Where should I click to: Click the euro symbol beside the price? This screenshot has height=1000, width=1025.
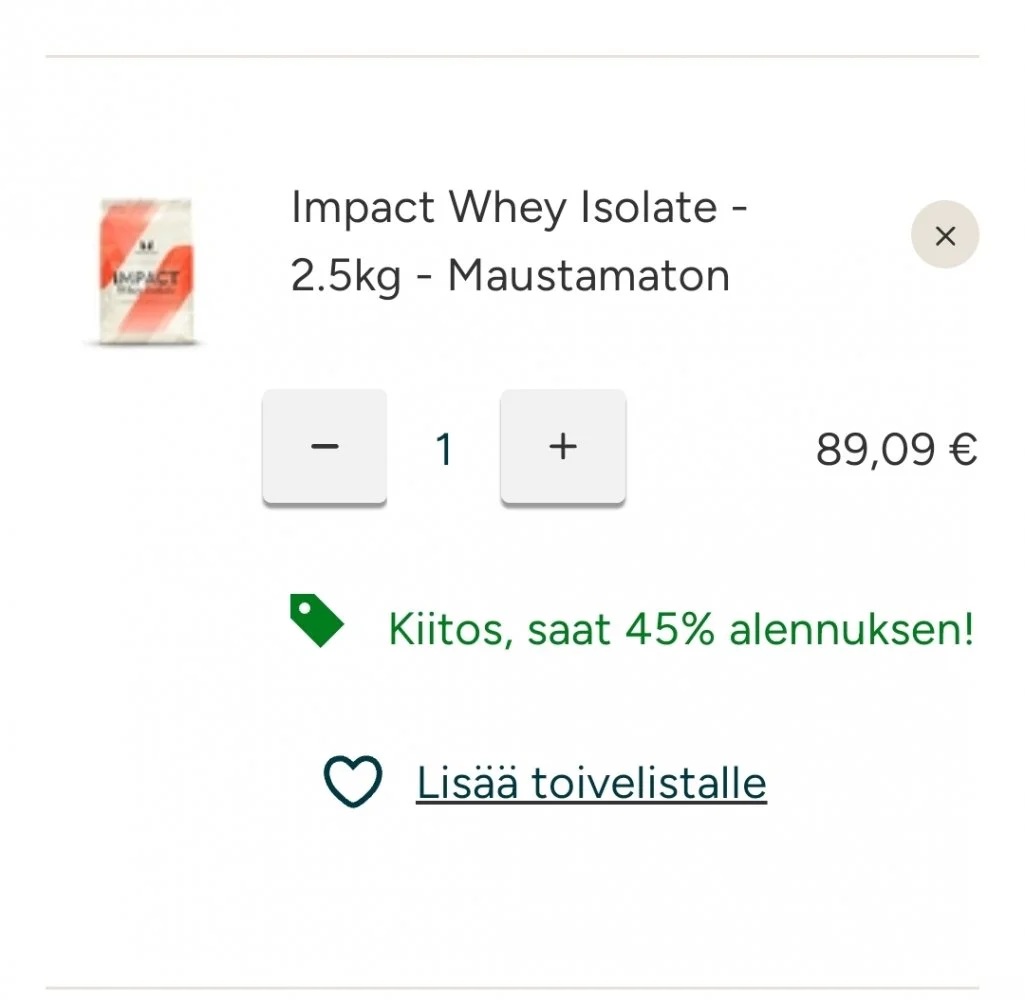(x=961, y=450)
